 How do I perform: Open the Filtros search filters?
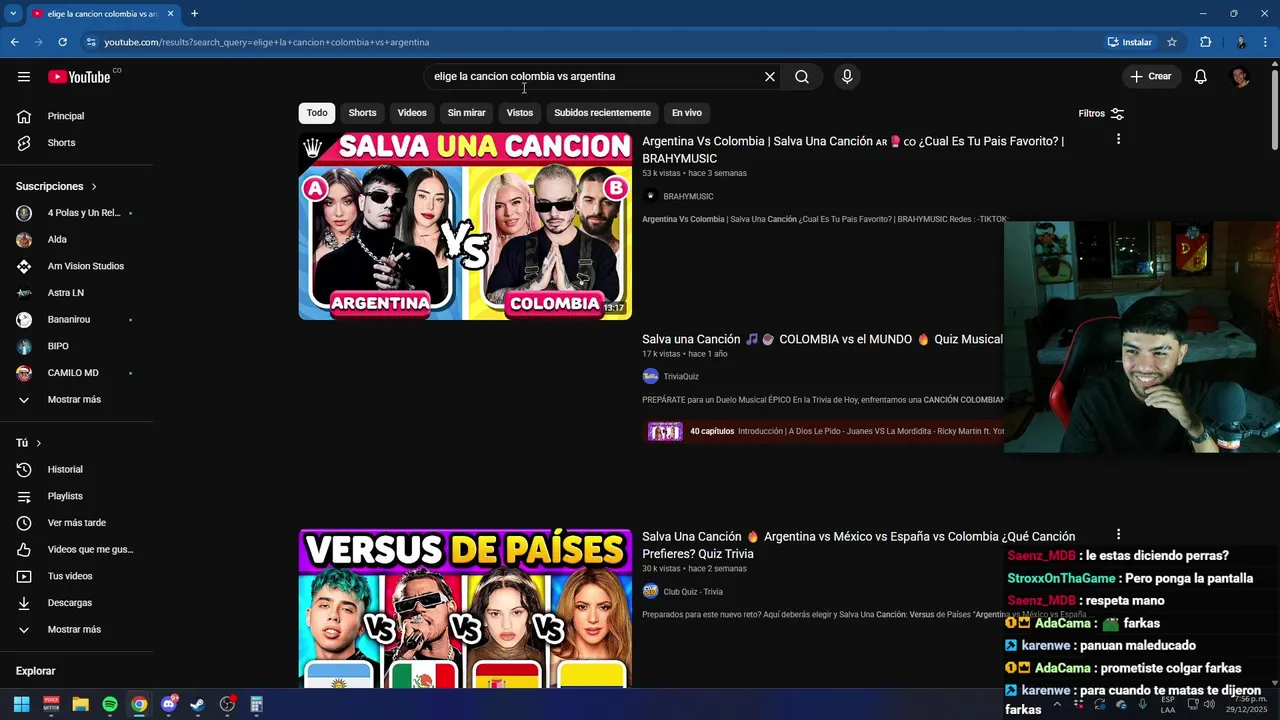pos(1101,114)
